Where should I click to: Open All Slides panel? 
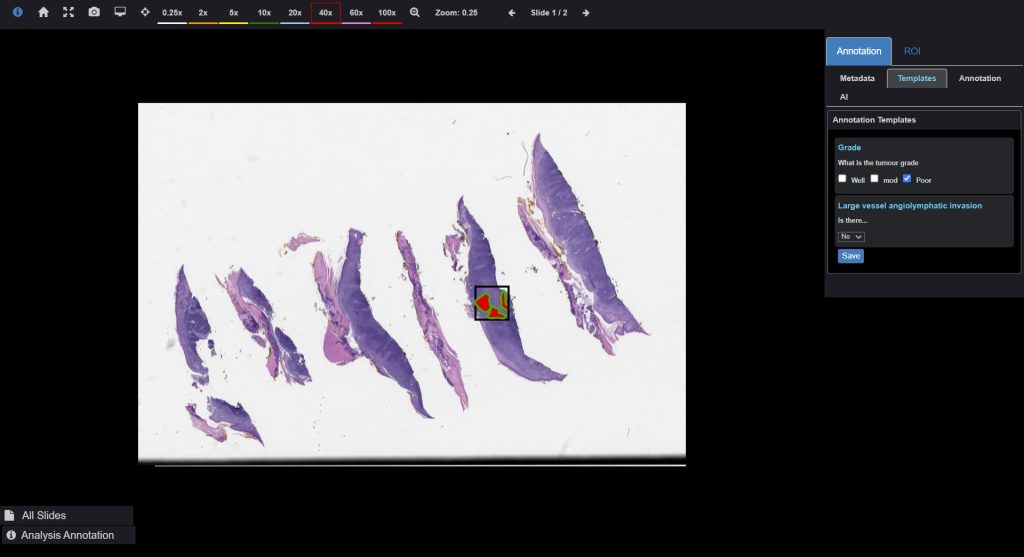point(67,515)
